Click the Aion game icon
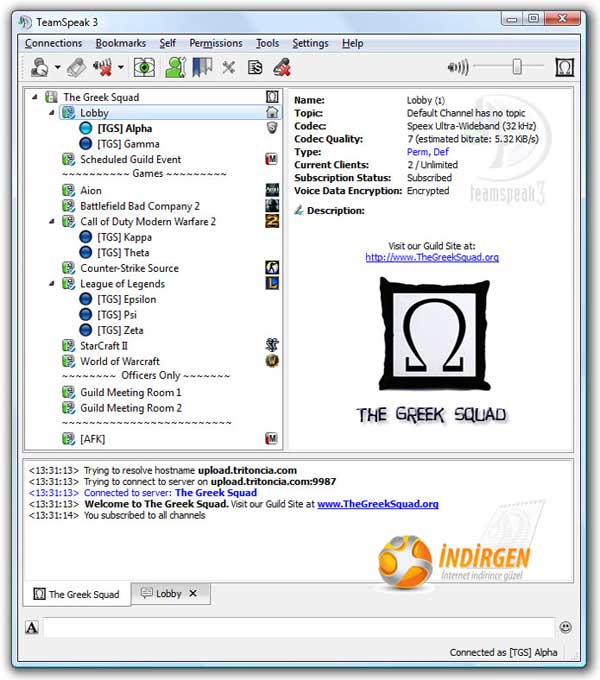 point(272,190)
